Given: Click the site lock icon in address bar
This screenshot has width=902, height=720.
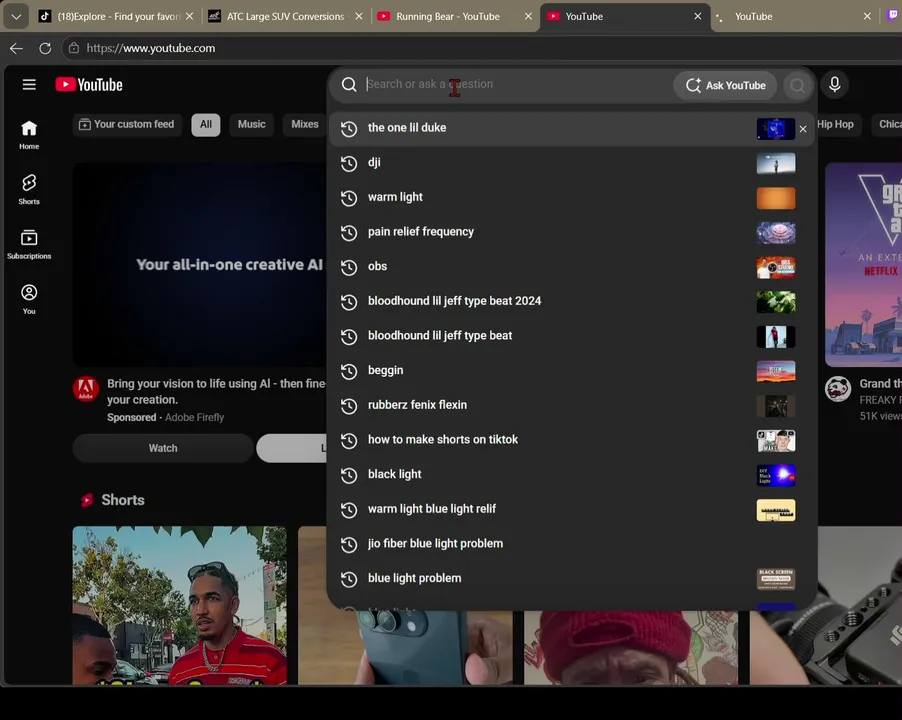Looking at the screenshot, I should pyautogui.click(x=74, y=48).
